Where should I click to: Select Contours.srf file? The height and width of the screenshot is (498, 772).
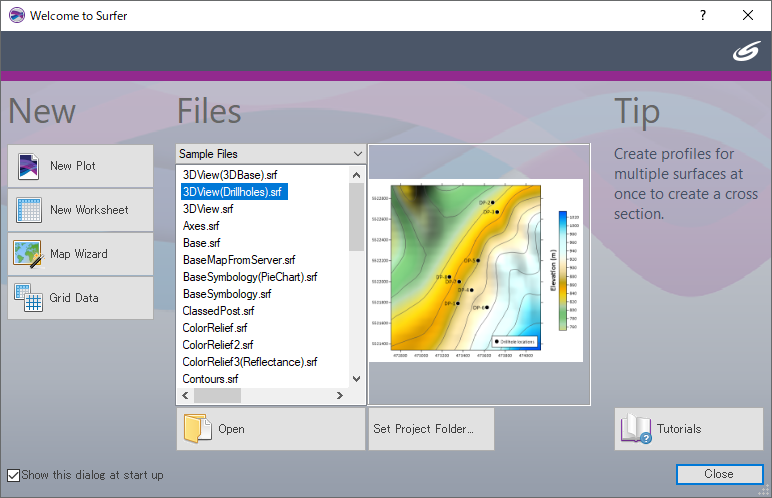point(210,379)
